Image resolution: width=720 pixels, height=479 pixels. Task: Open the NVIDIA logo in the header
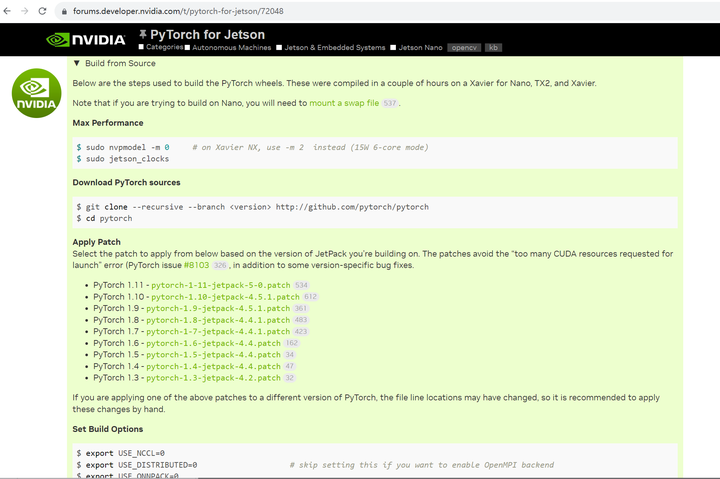(86, 40)
